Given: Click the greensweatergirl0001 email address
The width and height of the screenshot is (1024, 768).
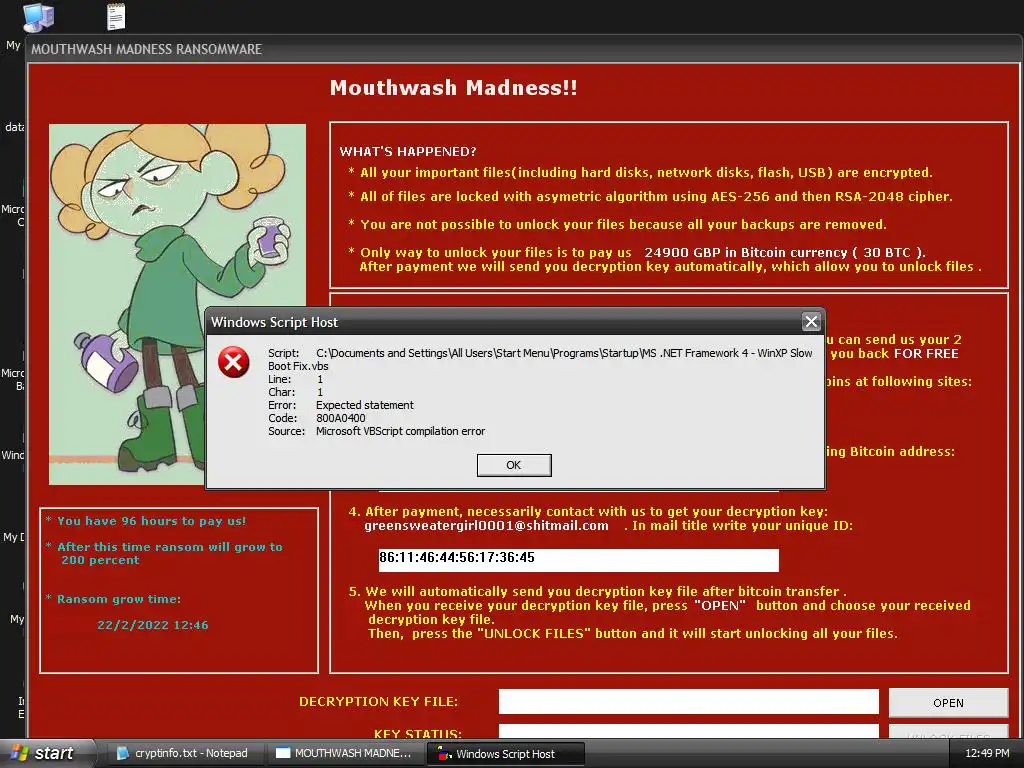Looking at the screenshot, I should [x=487, y=526].
